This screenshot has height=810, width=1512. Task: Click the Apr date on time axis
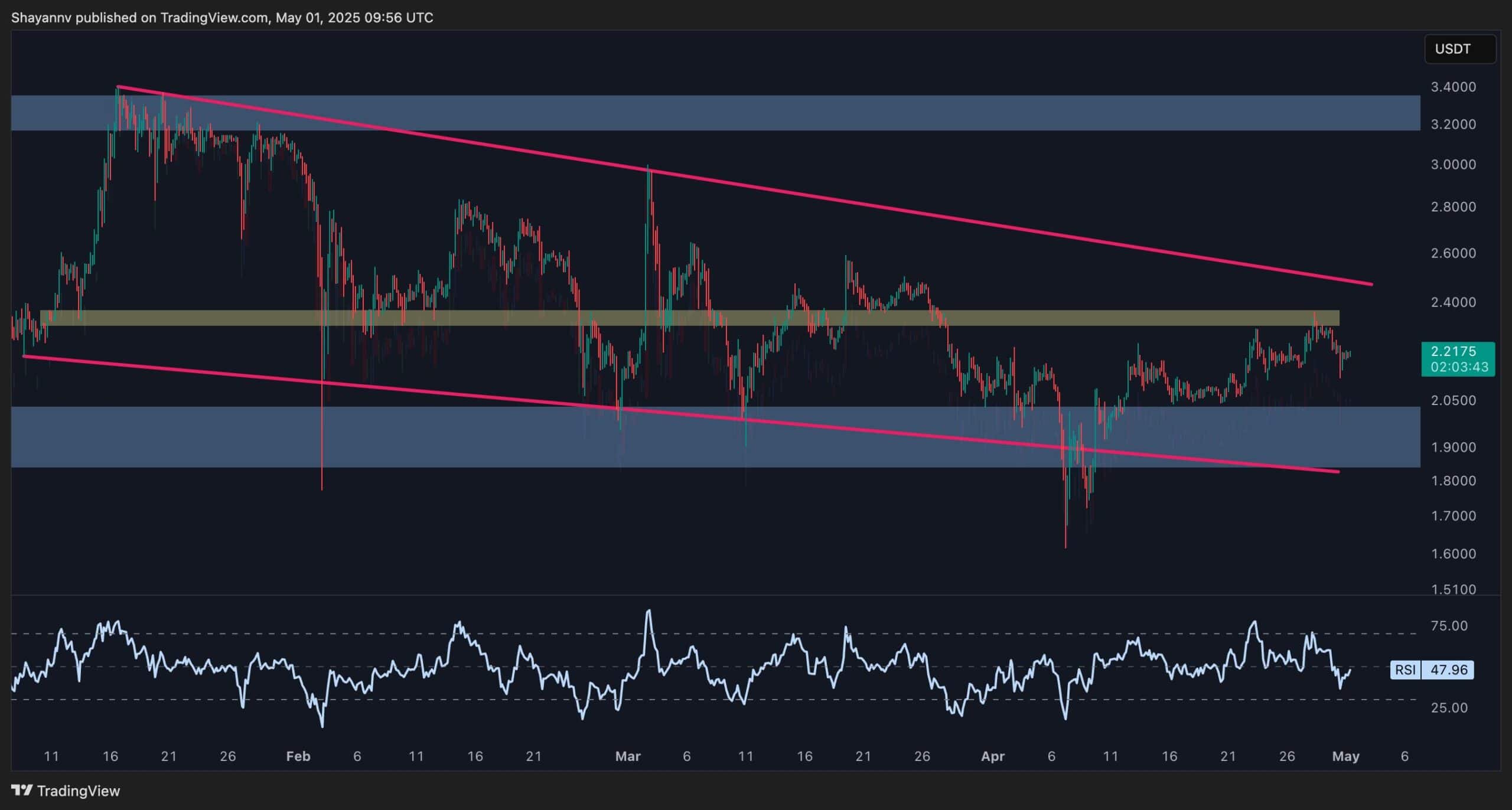pyautogui.click(x=992, y=756)
